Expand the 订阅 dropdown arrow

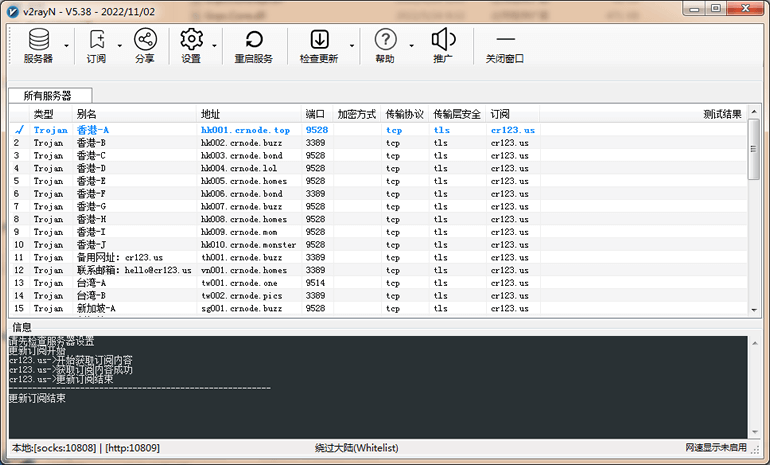[x=119, y=46]
